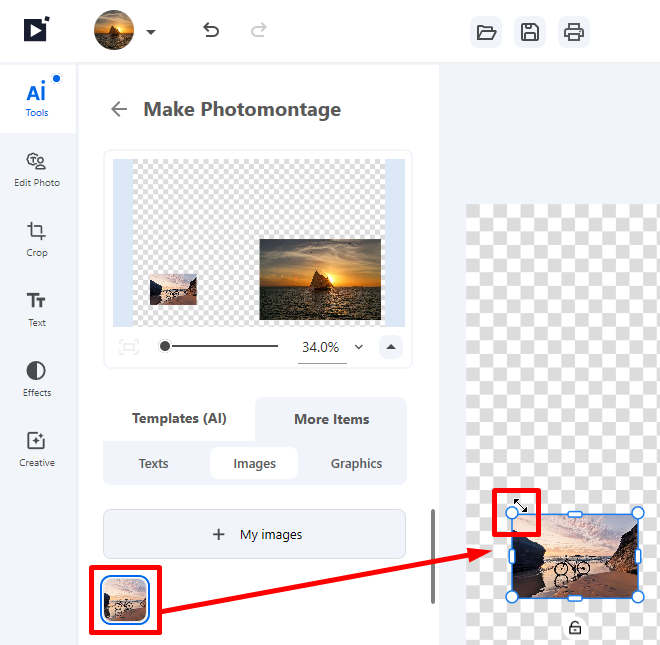Image resolution: width=660 pixels, height=645 pixels.
Task: Print the image with the printer icon
Action: [x=574, y=32]
